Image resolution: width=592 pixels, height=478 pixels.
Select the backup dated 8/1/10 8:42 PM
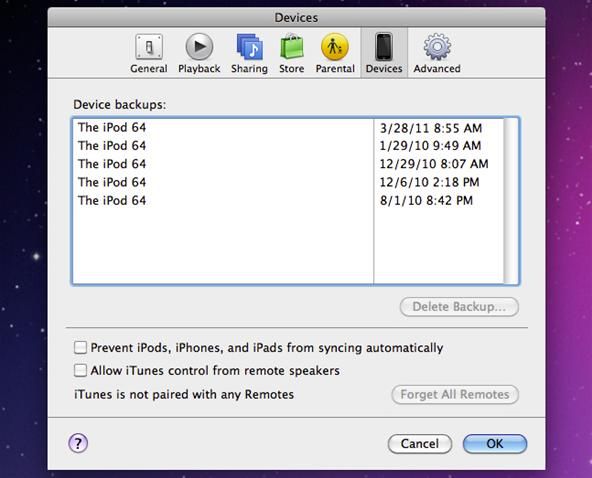288,200
